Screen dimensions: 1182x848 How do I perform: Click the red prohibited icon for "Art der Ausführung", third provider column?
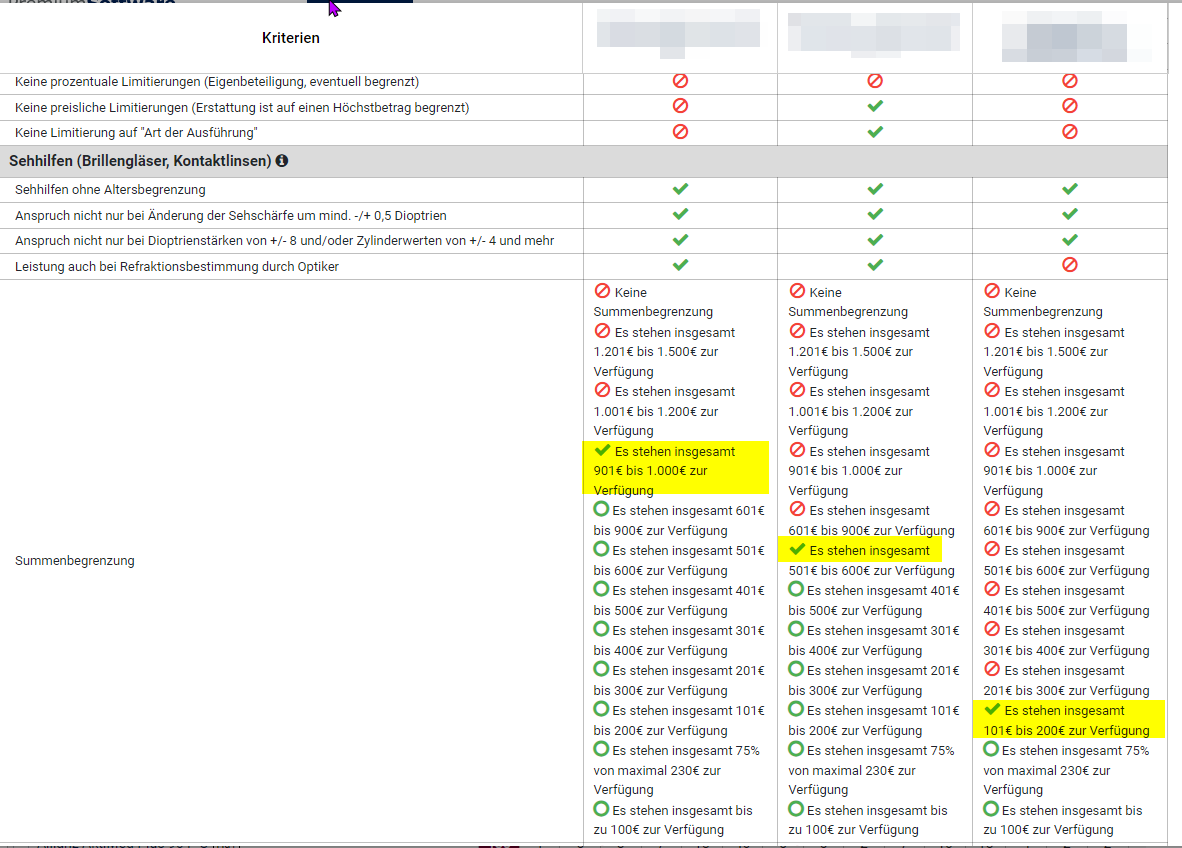pos(1070,132)
